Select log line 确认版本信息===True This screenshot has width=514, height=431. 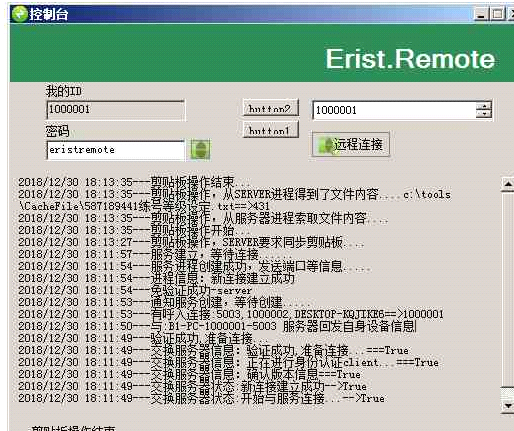(189, 374)
